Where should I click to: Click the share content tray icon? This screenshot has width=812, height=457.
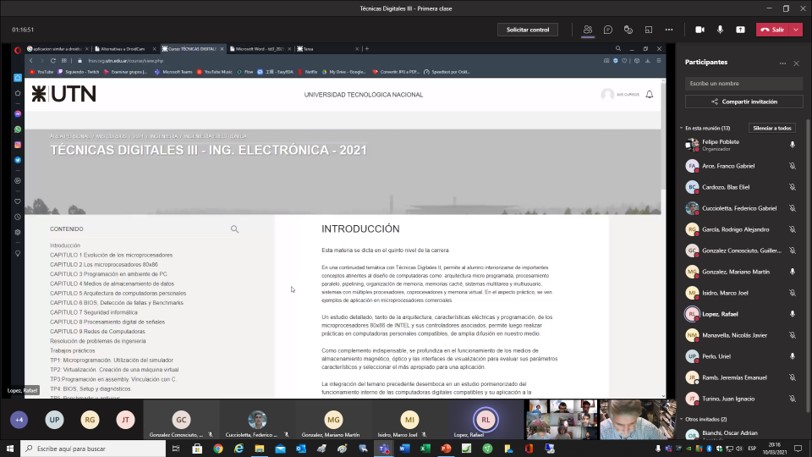tap(741, 30)
